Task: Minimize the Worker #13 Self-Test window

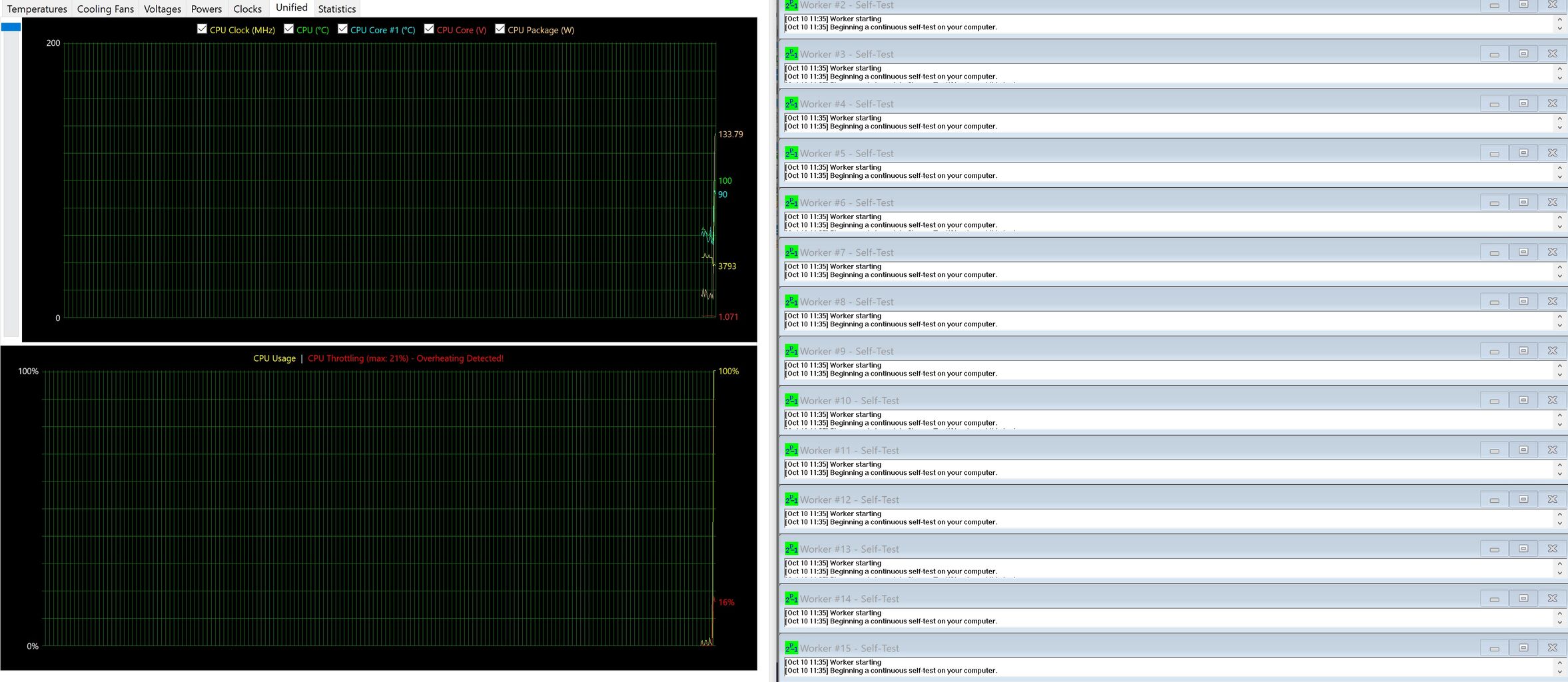Action: point(1494,549)
